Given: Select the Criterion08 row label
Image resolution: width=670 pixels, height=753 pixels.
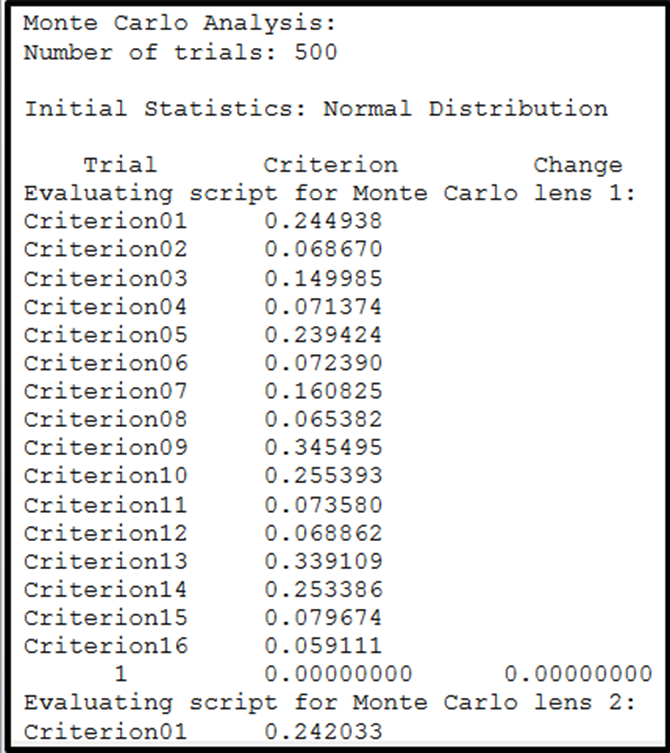Looking at the screenshot, I should [x=105, y=419].
